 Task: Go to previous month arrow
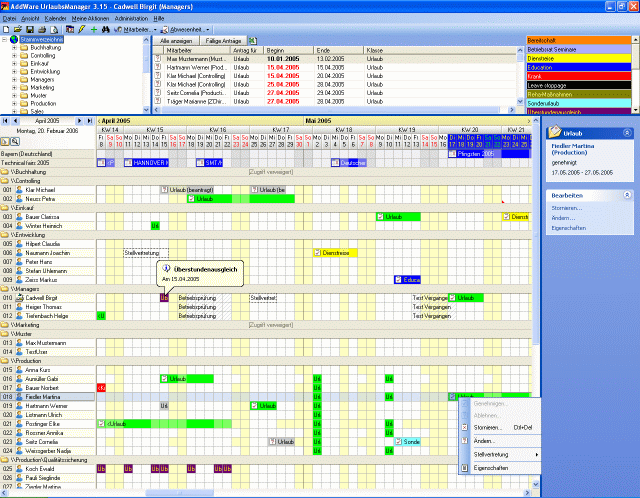16,121
